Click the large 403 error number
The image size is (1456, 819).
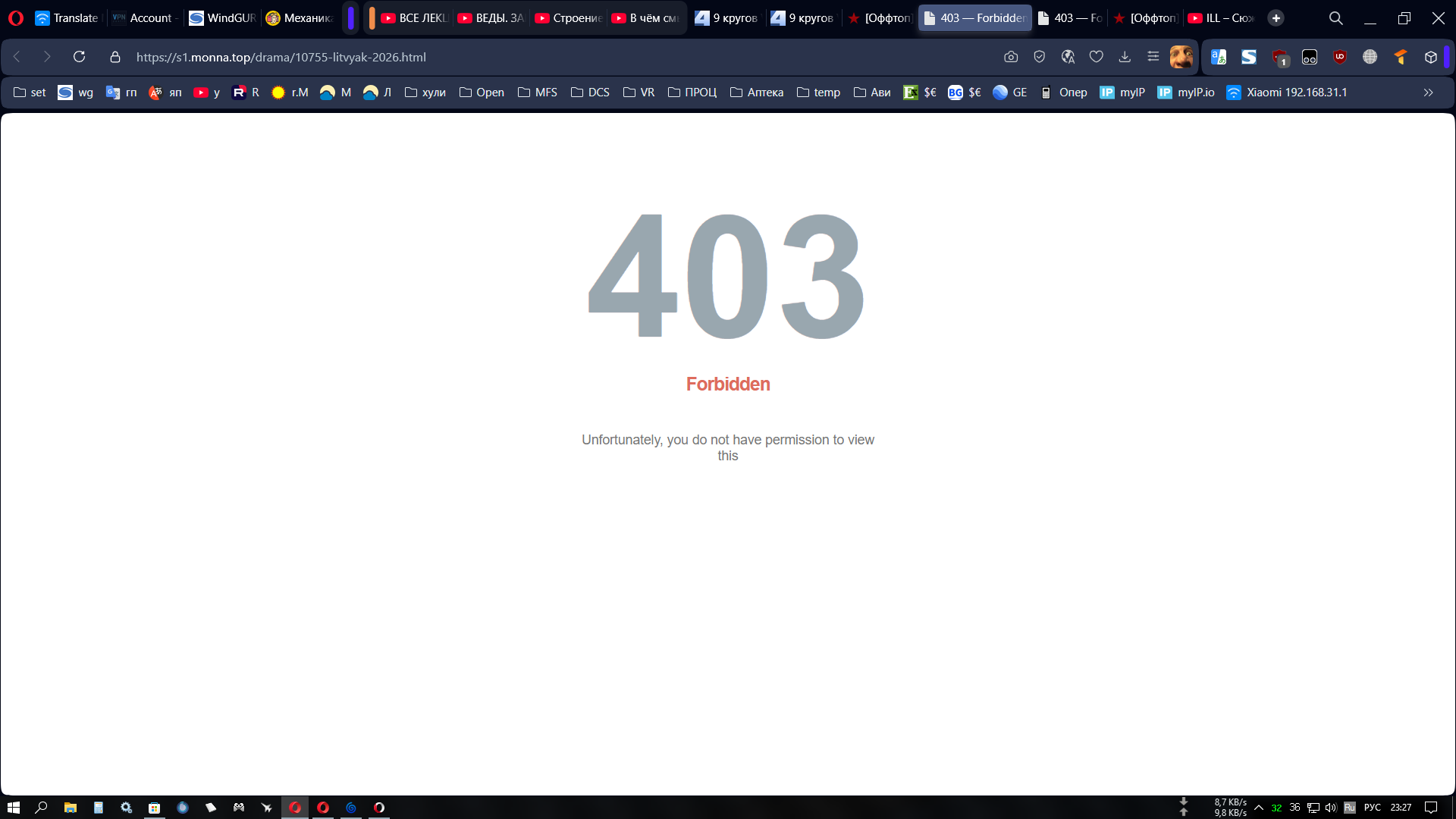[727, 275]
